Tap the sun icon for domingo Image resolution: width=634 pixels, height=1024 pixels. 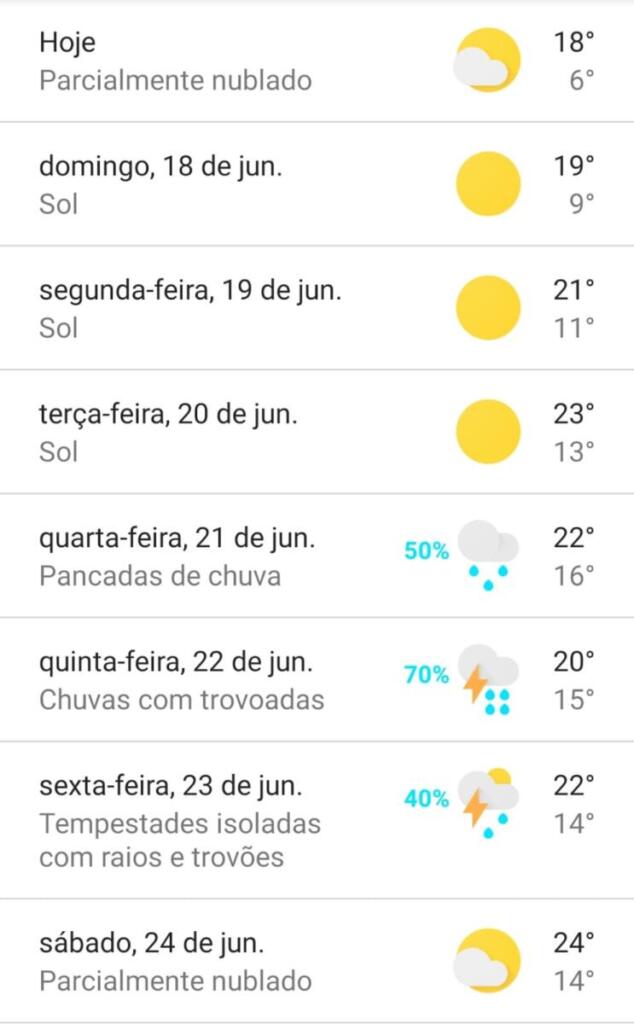[x=488, y=184]
